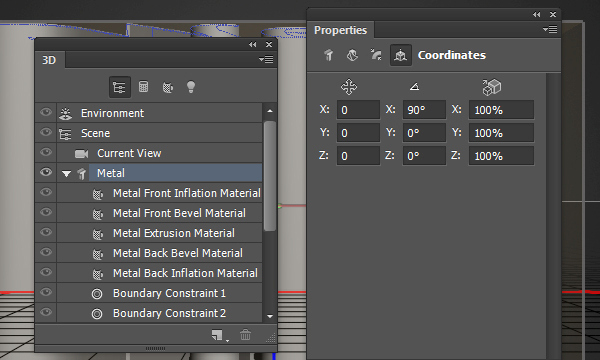Screen dimensions: 600x360
Task: Click material icon of Metal Extrusion Material
Action: 98,234
